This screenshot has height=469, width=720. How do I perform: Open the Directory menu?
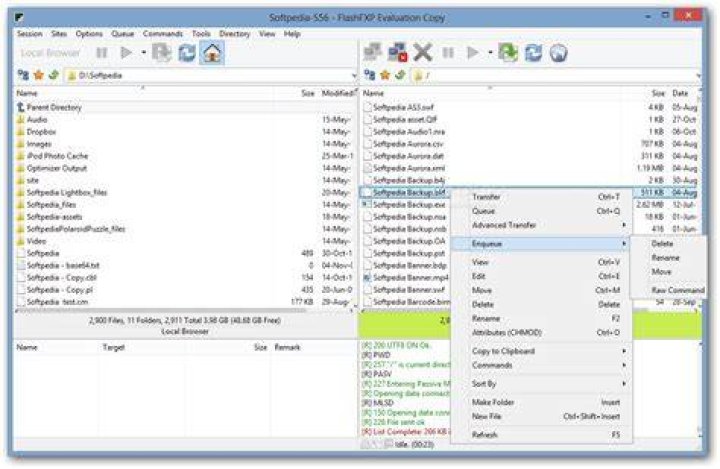point(235,34)
